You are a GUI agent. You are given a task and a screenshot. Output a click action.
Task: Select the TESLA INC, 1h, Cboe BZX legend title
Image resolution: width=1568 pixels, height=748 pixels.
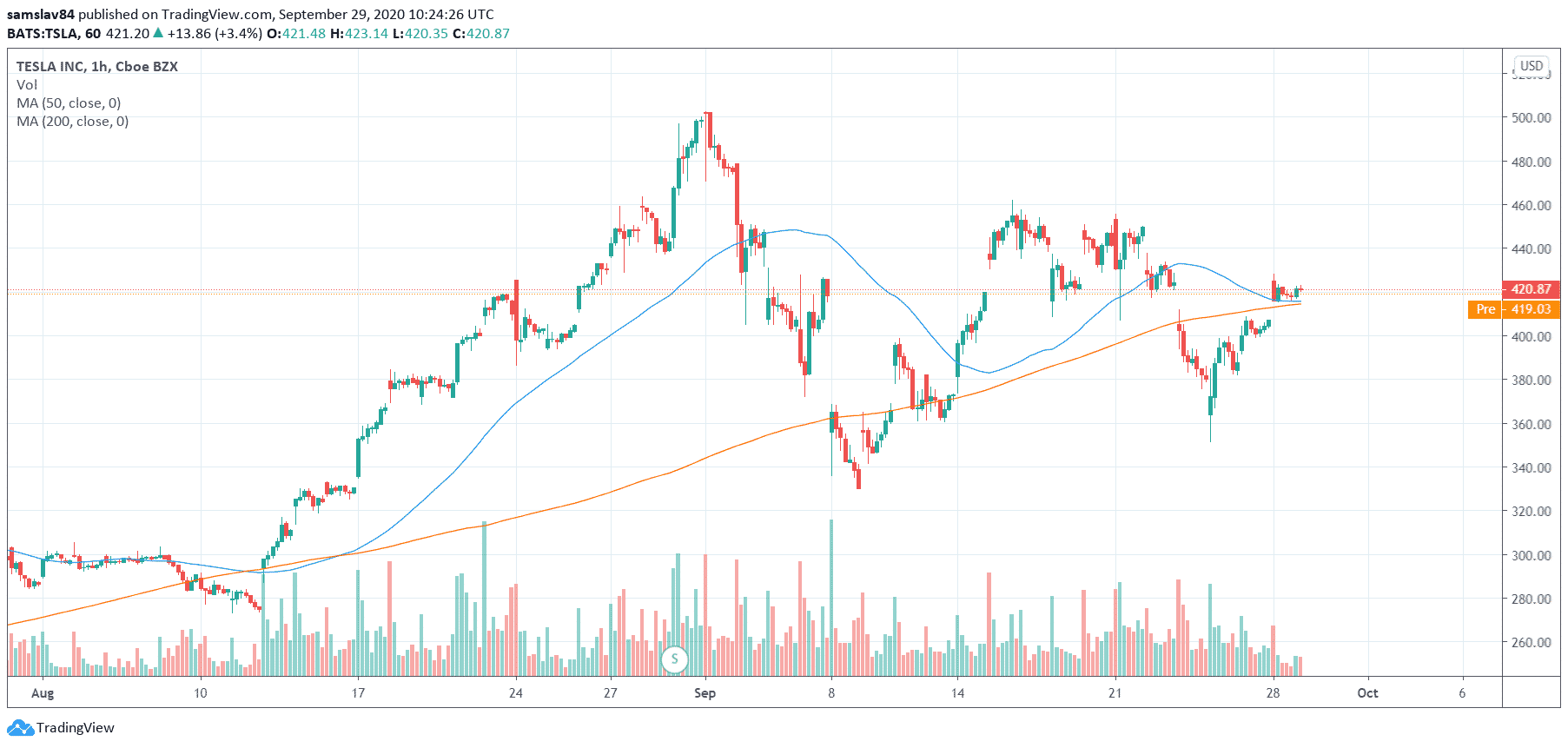(x=97, y=66)
